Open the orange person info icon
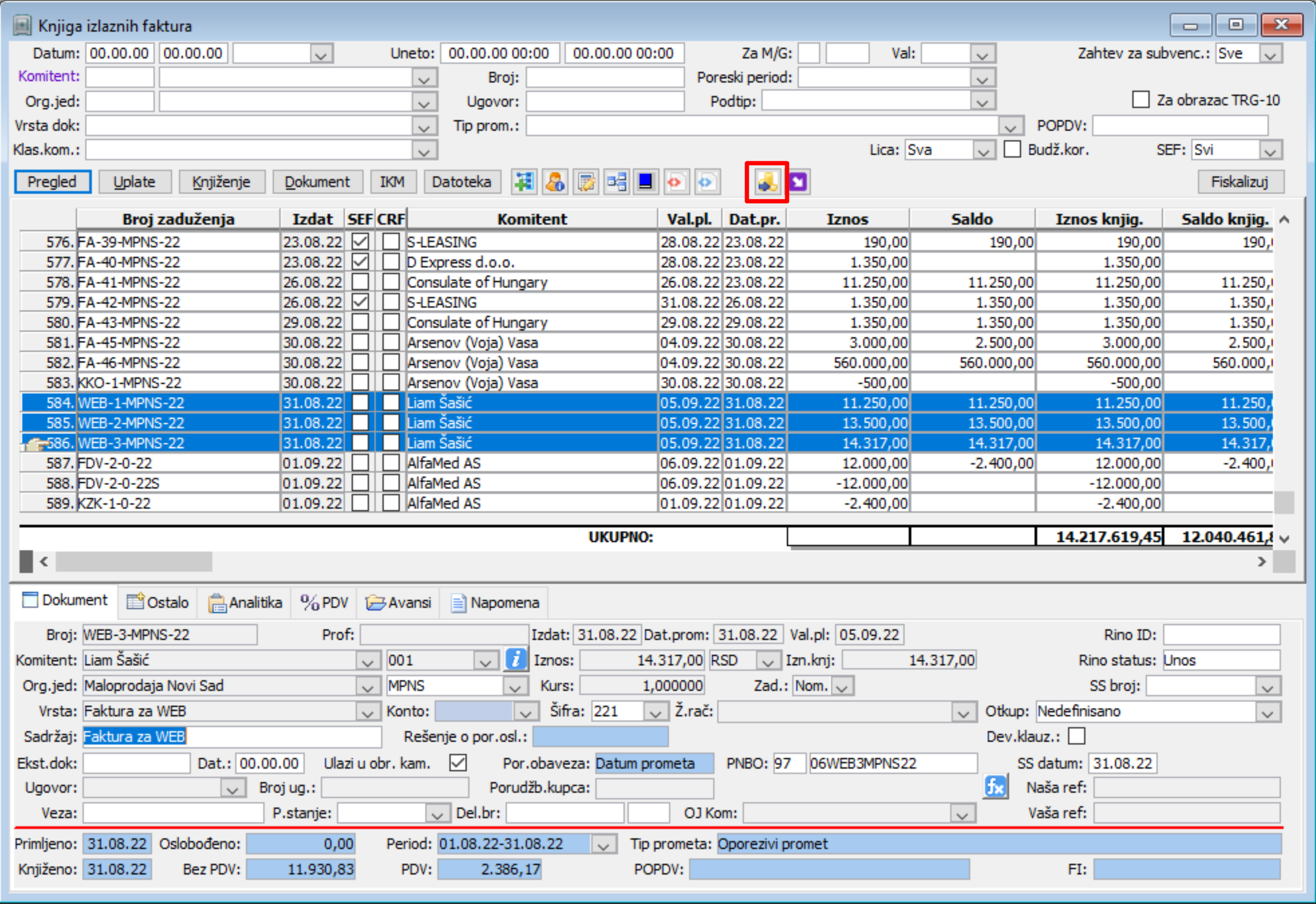 (x=555, y=182)
